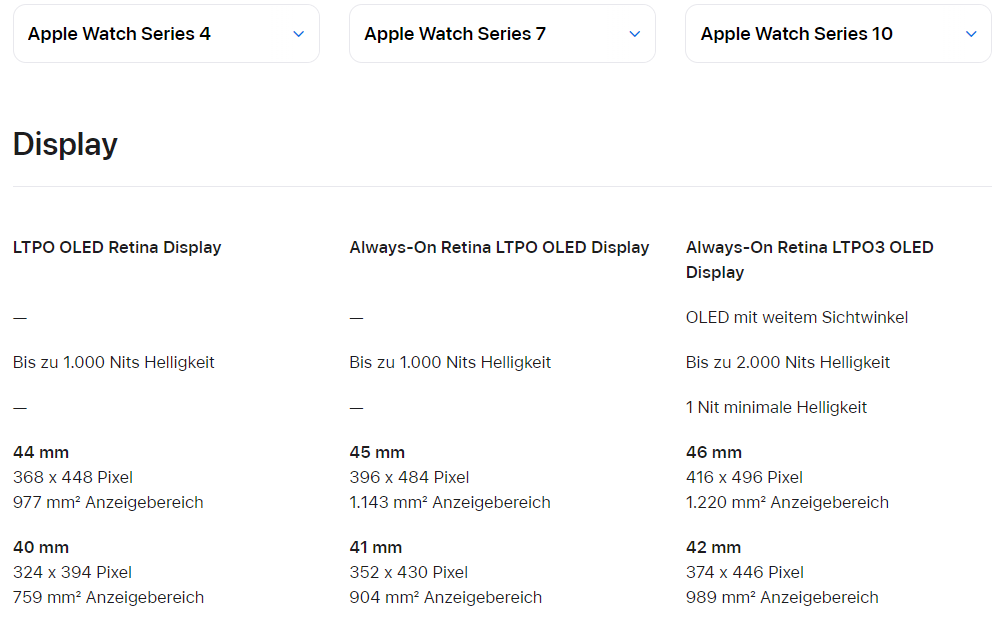Click the 1 Nit minimale Helligkeit text

(776, 407)
